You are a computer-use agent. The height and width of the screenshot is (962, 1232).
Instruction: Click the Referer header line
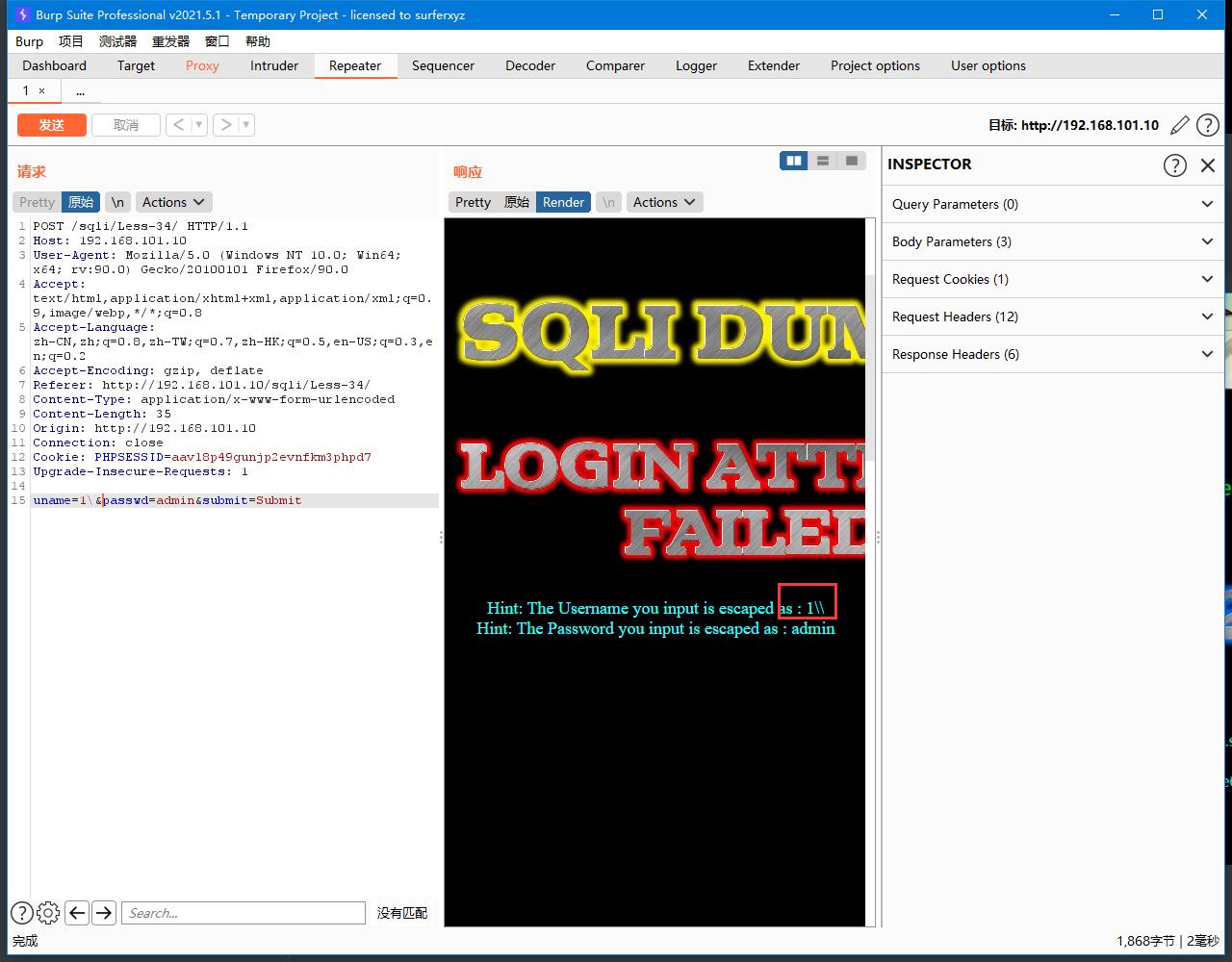pyautogui.click(x=201, y=385)
